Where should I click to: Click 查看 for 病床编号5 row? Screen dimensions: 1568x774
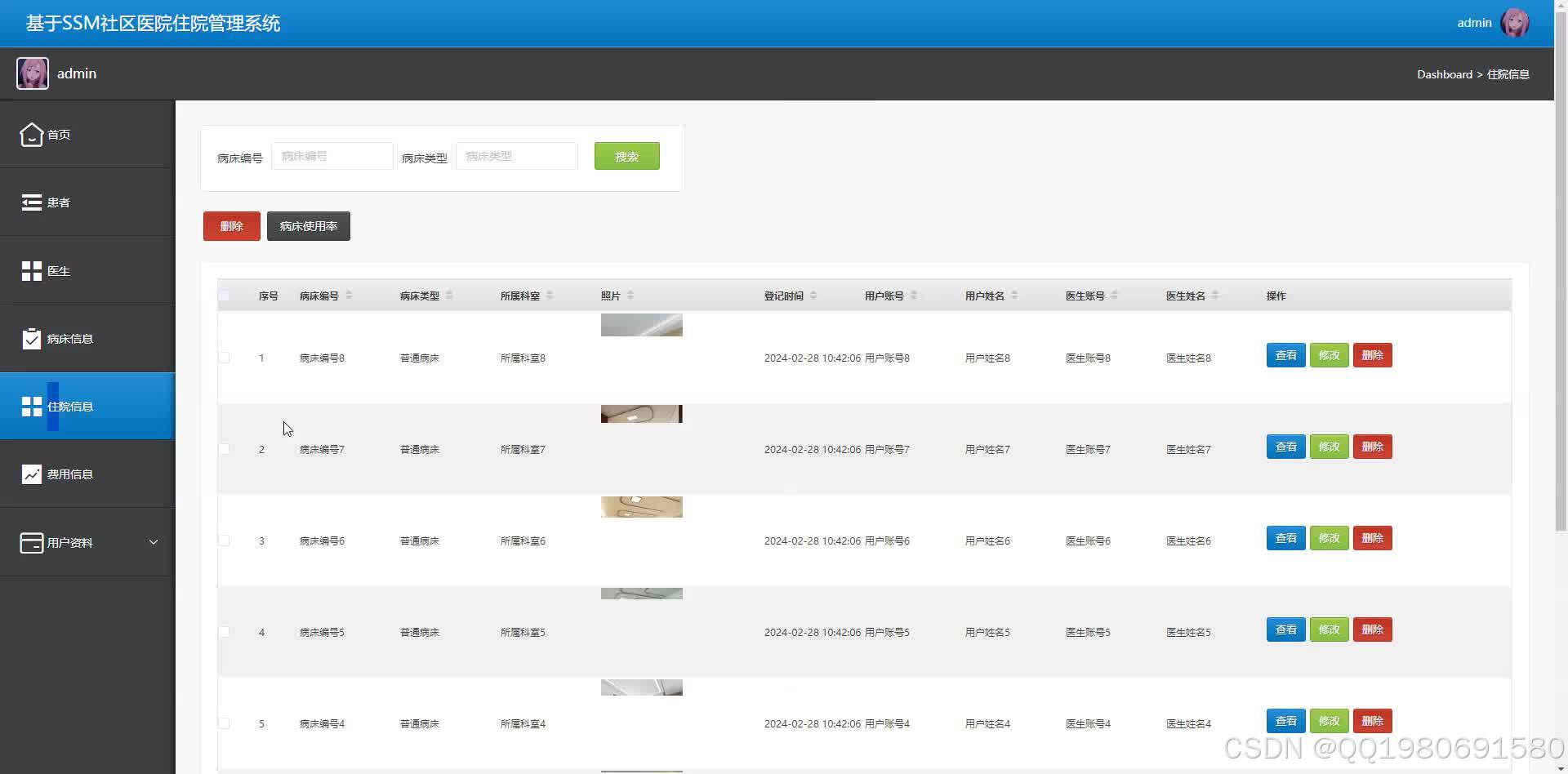(1285, 629)
